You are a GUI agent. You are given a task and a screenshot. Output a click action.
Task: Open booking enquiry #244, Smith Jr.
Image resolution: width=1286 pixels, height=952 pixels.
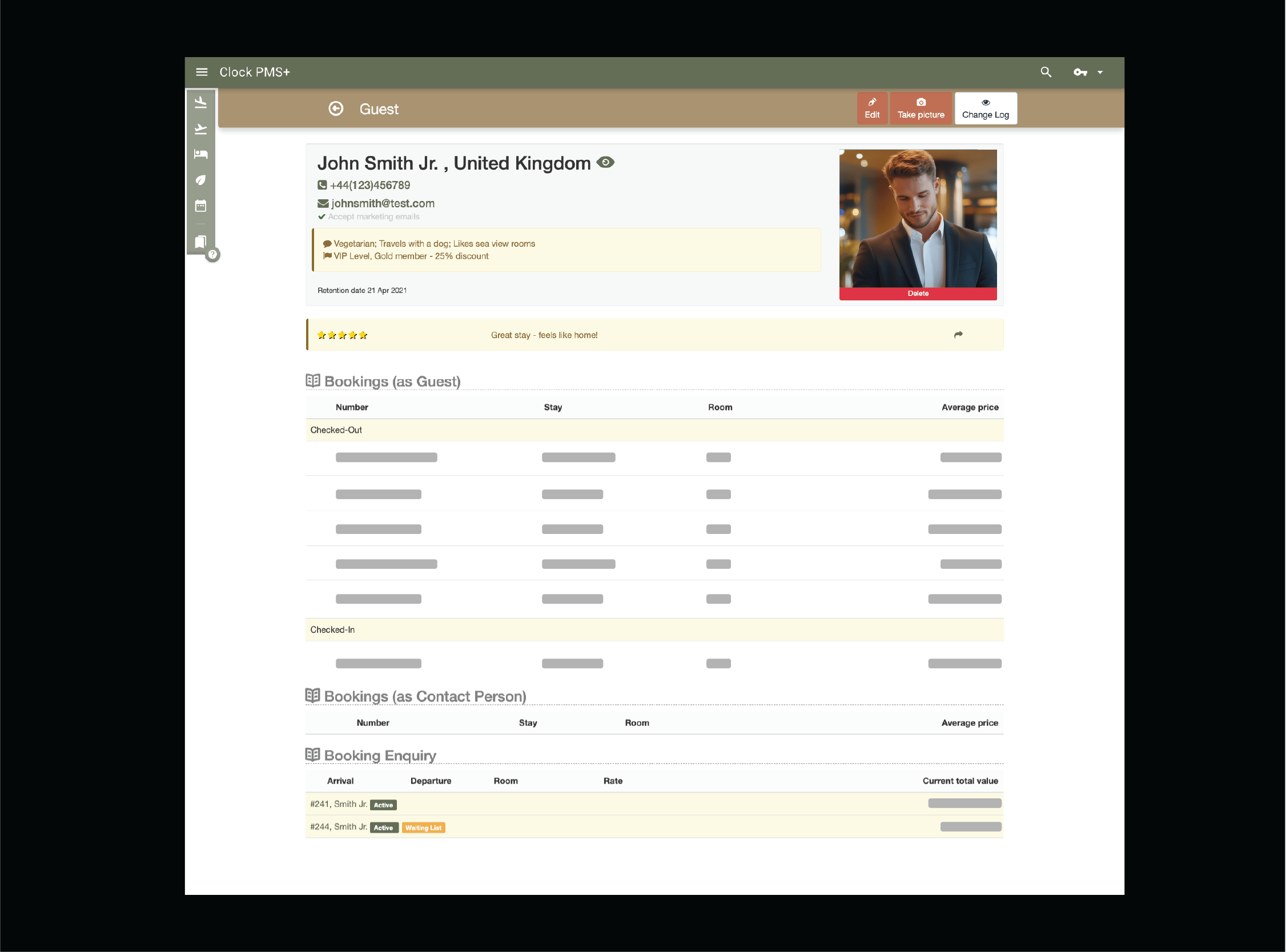click(x=339, y=826)
